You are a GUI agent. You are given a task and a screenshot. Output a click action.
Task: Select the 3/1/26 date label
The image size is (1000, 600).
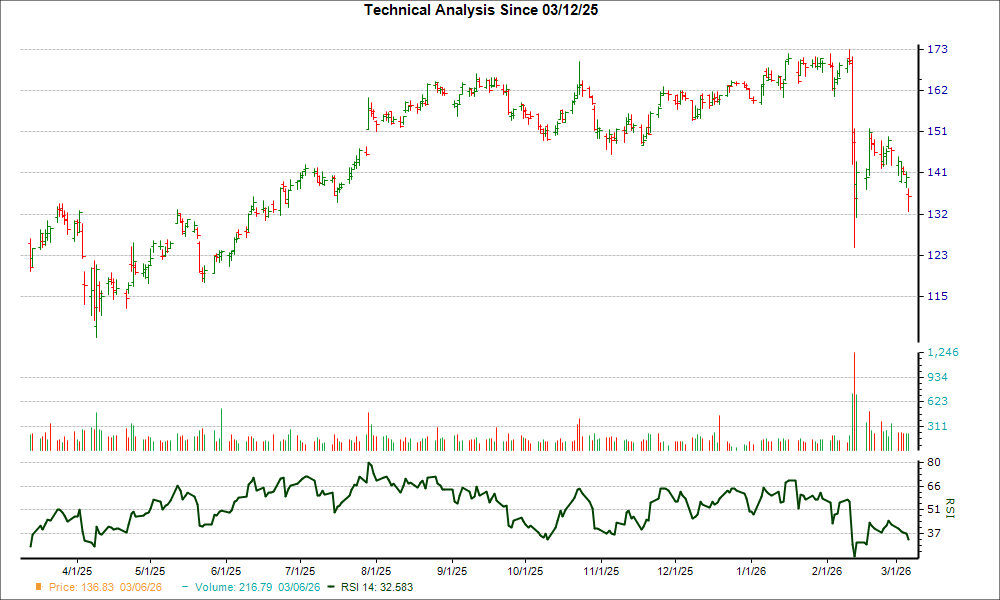(897, 568)
